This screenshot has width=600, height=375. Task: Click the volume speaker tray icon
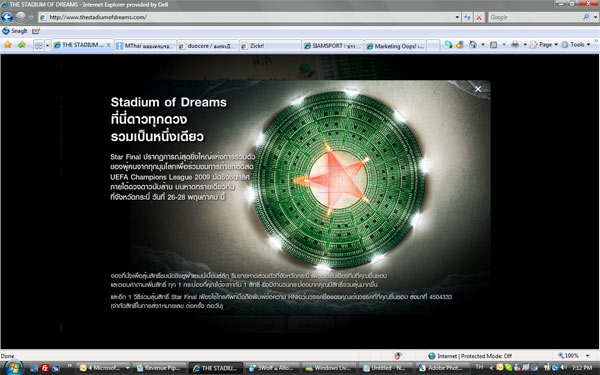click(565, 368)
